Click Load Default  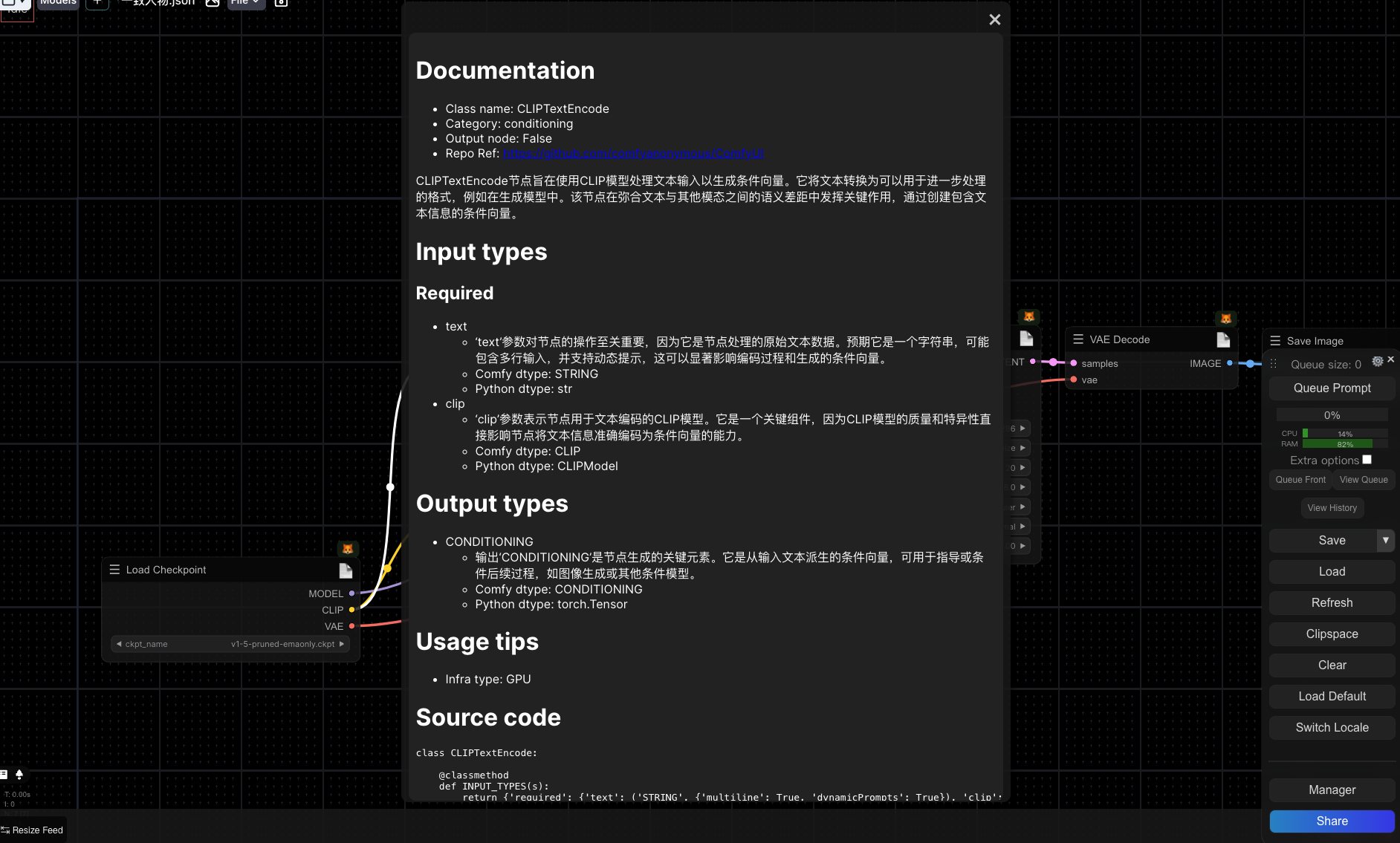coord(1332,697)
